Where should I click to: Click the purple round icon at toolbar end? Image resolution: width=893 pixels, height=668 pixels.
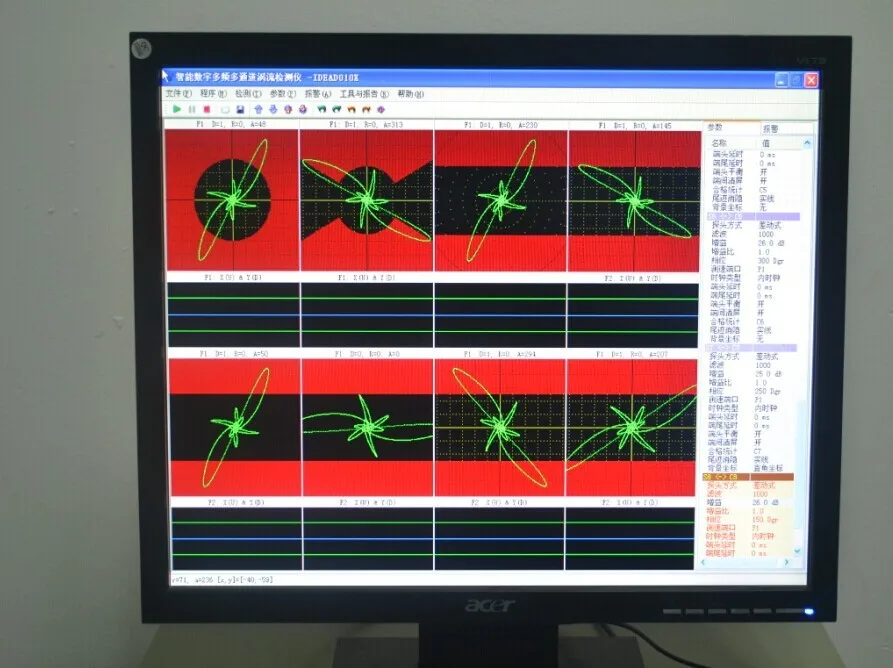click(x=381, y=108)
